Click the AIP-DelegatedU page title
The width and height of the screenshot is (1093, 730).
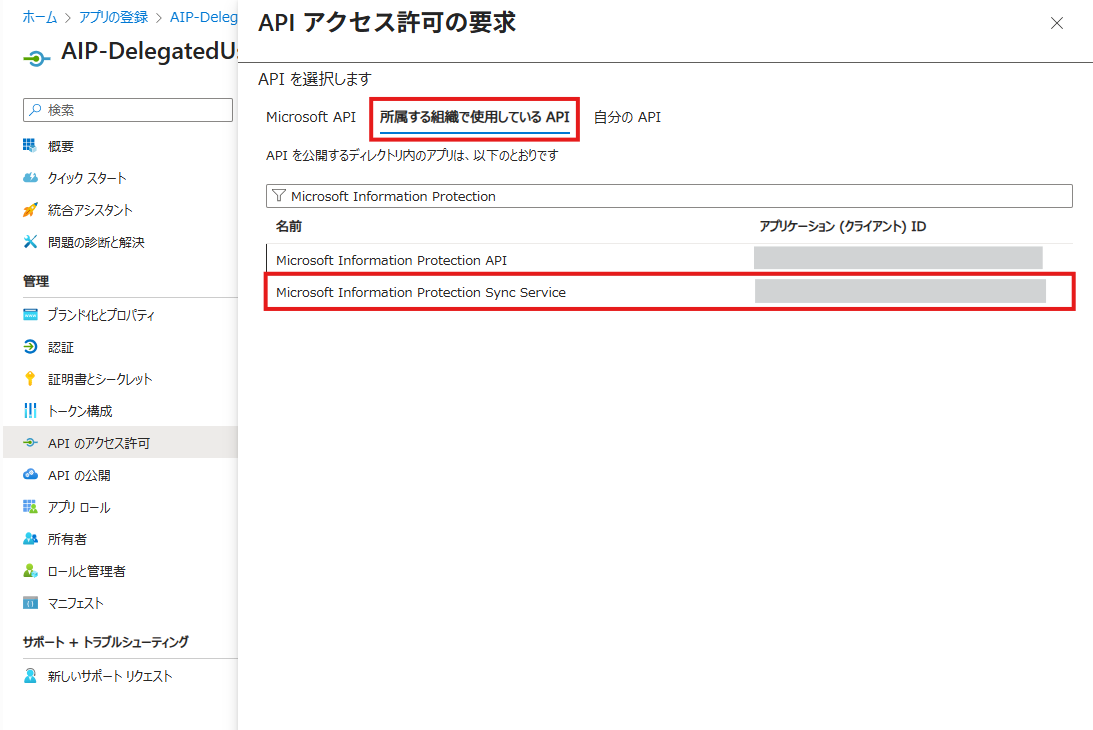click(x=149, y=51)
